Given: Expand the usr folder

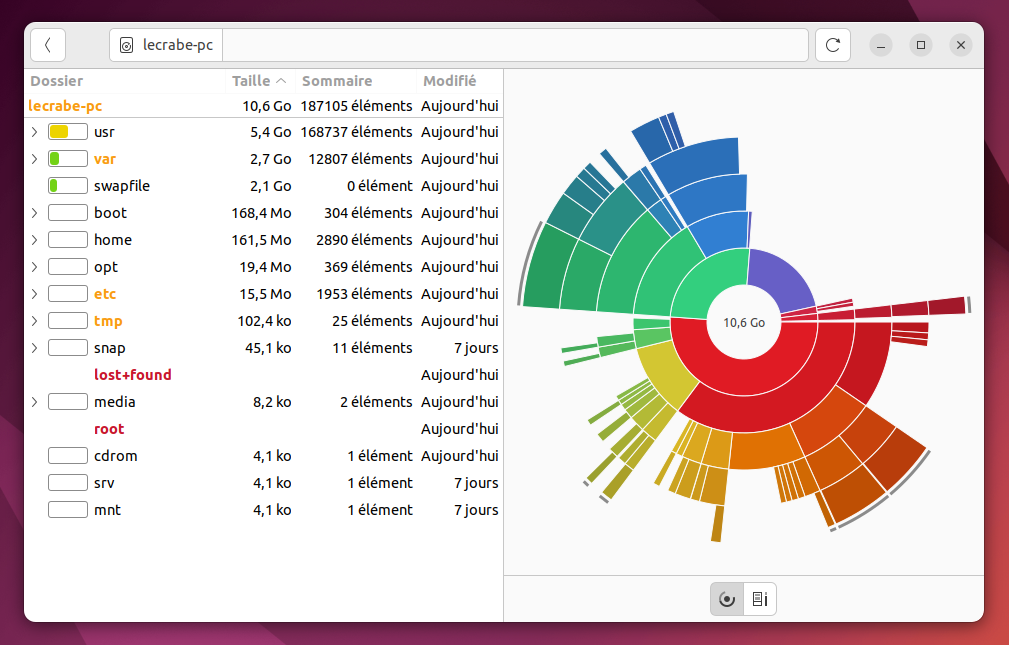Looking at the screenshot, I should point(35,132).
